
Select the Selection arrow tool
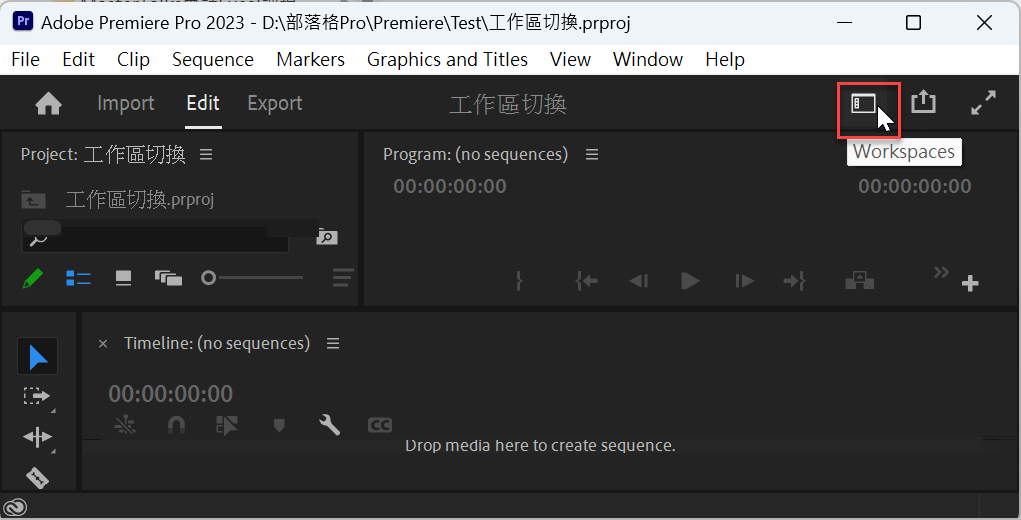(37, 357)
